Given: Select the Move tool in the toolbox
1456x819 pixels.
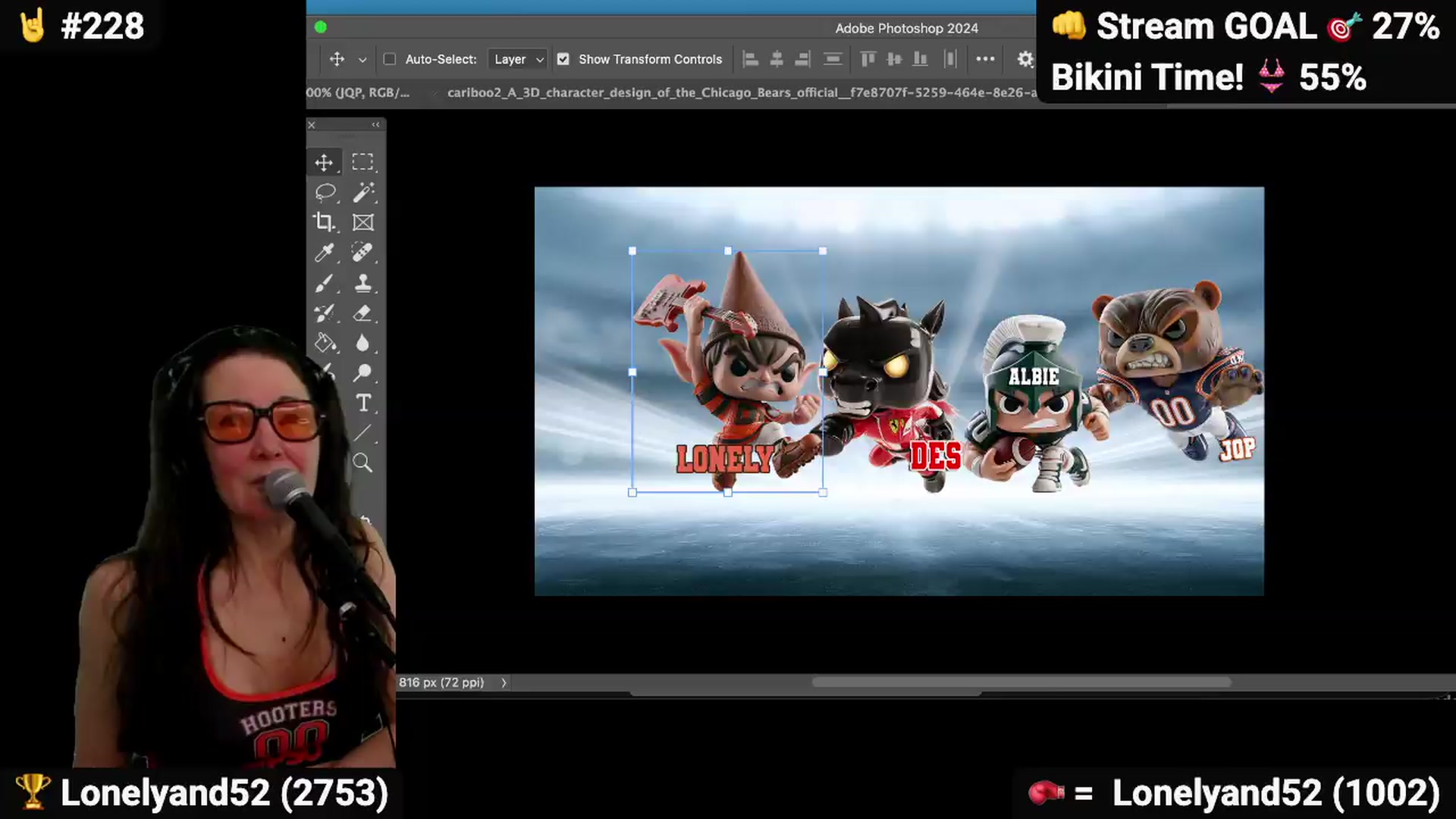Looking at the screenshot, I should tap(325, 162).
